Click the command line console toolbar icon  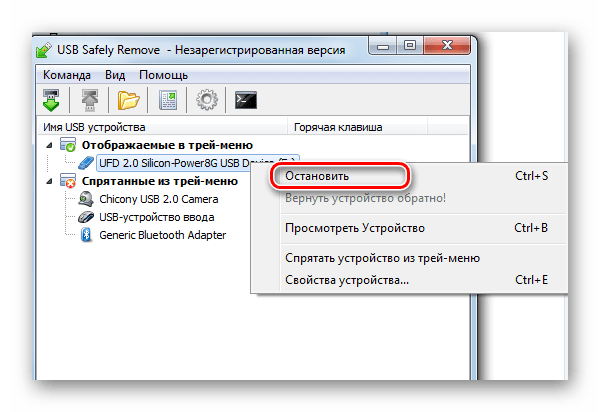pos(246,100)
